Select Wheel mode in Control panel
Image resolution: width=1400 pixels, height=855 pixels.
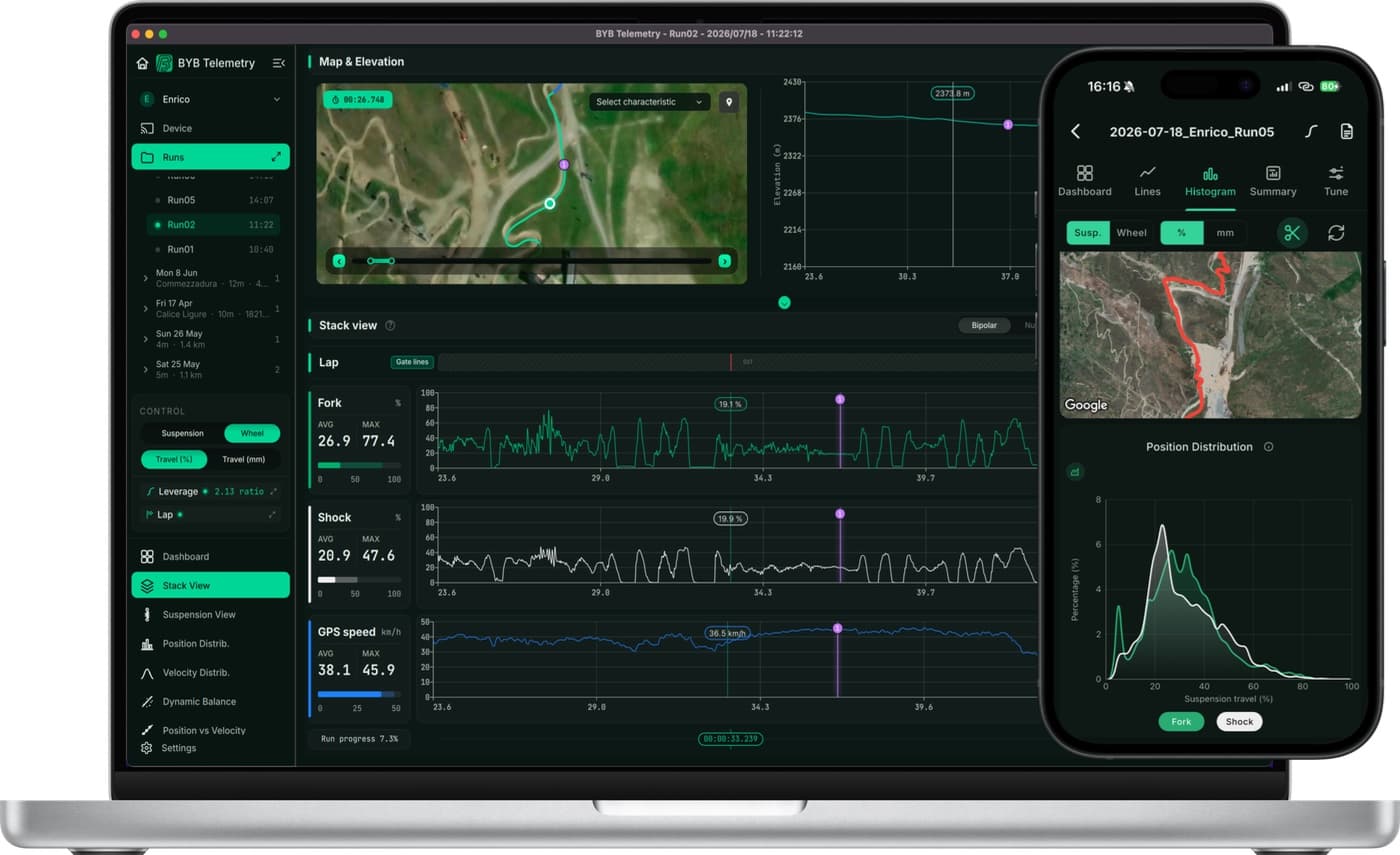[252, 433]
